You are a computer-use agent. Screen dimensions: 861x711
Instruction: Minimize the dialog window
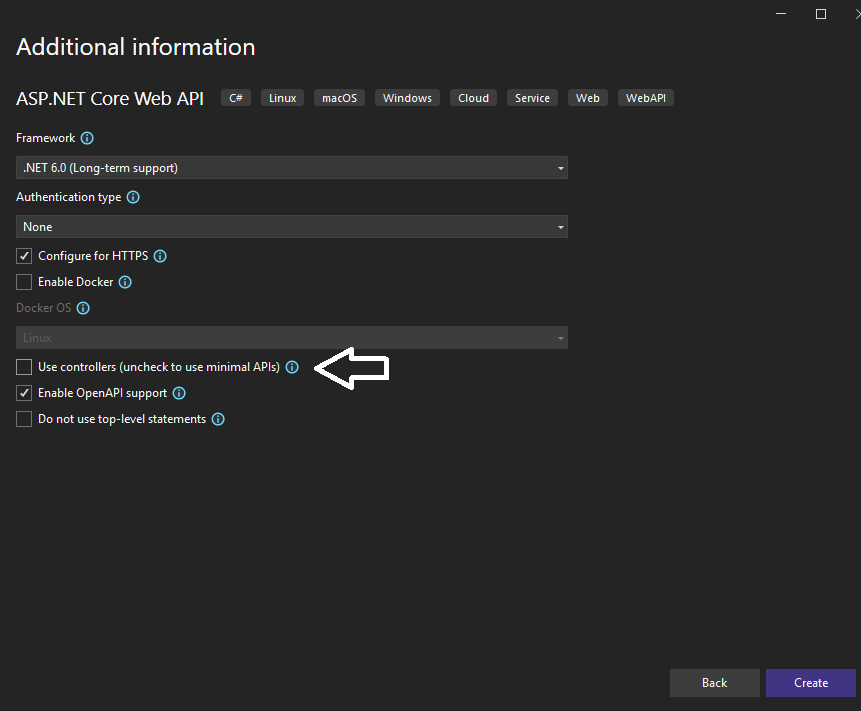coord(781,14)
